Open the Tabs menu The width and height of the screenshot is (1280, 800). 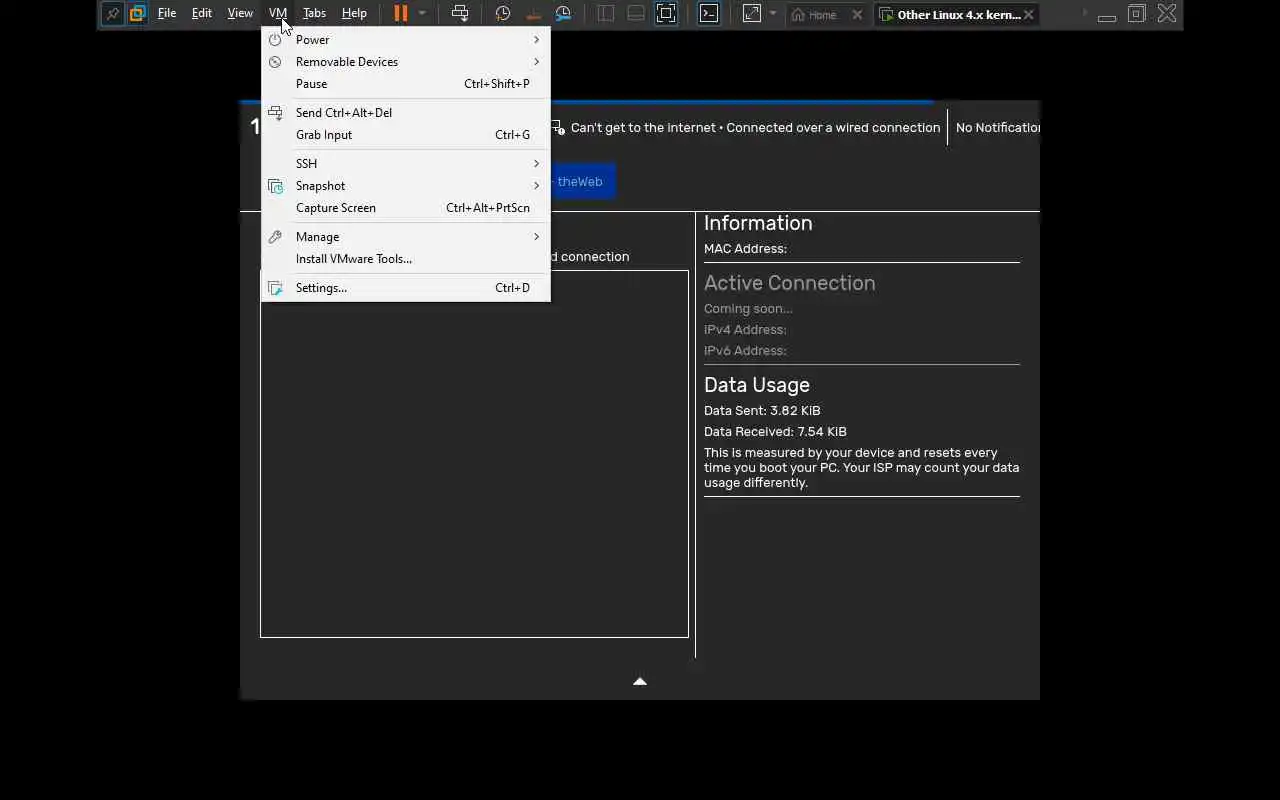point(314,13)
